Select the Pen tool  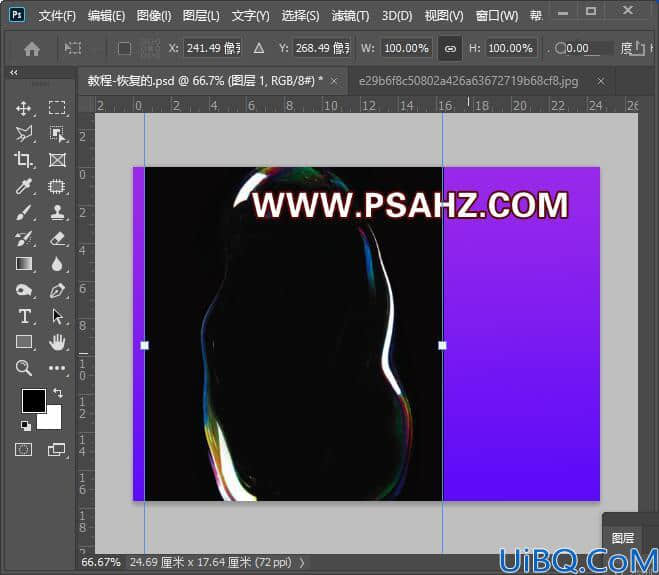pos(57,290)
